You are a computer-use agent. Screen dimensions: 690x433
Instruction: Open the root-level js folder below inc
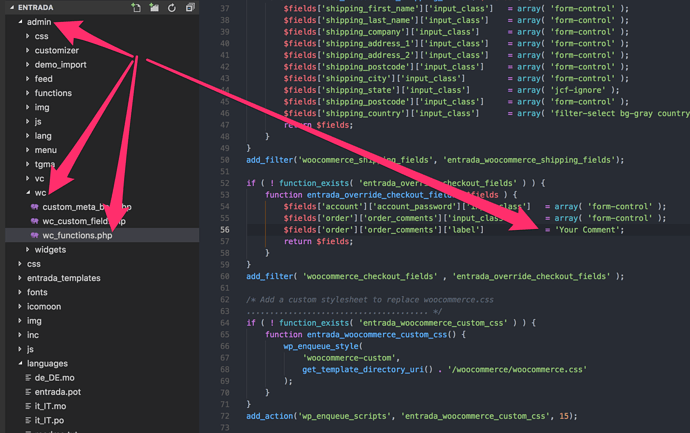(x=30, y=349)
